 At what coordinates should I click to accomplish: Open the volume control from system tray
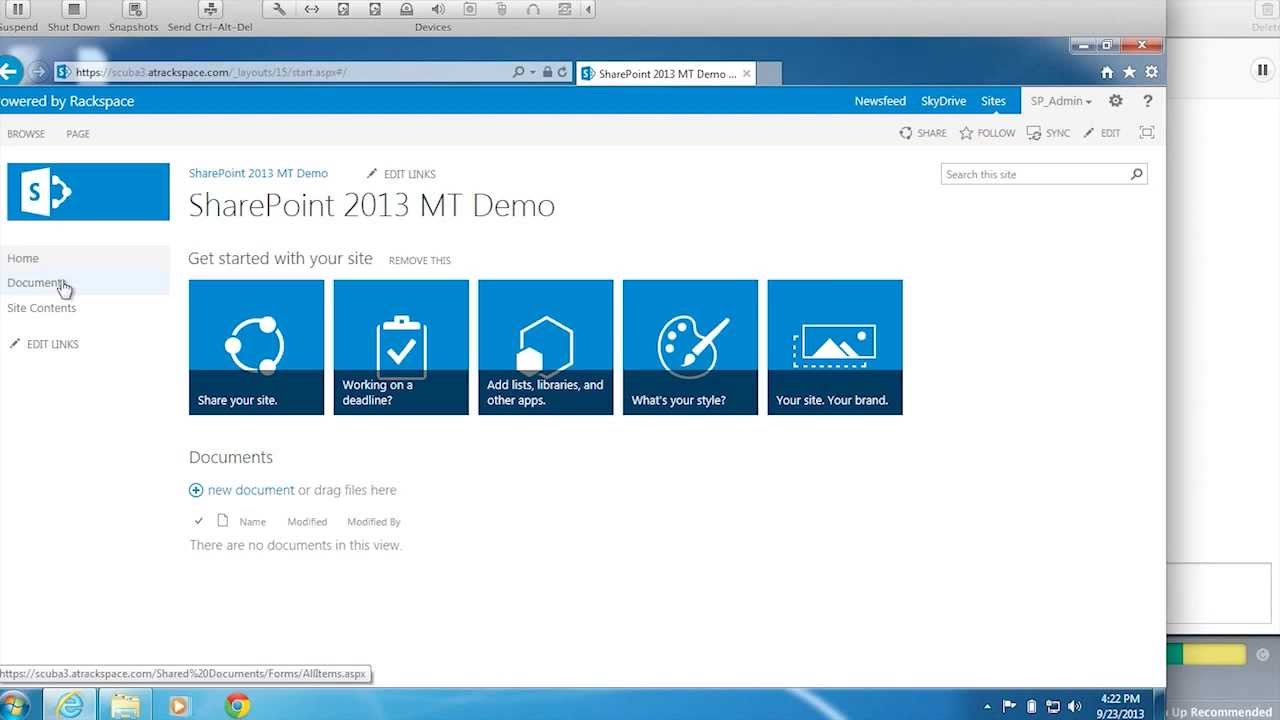pos(1075,706)
